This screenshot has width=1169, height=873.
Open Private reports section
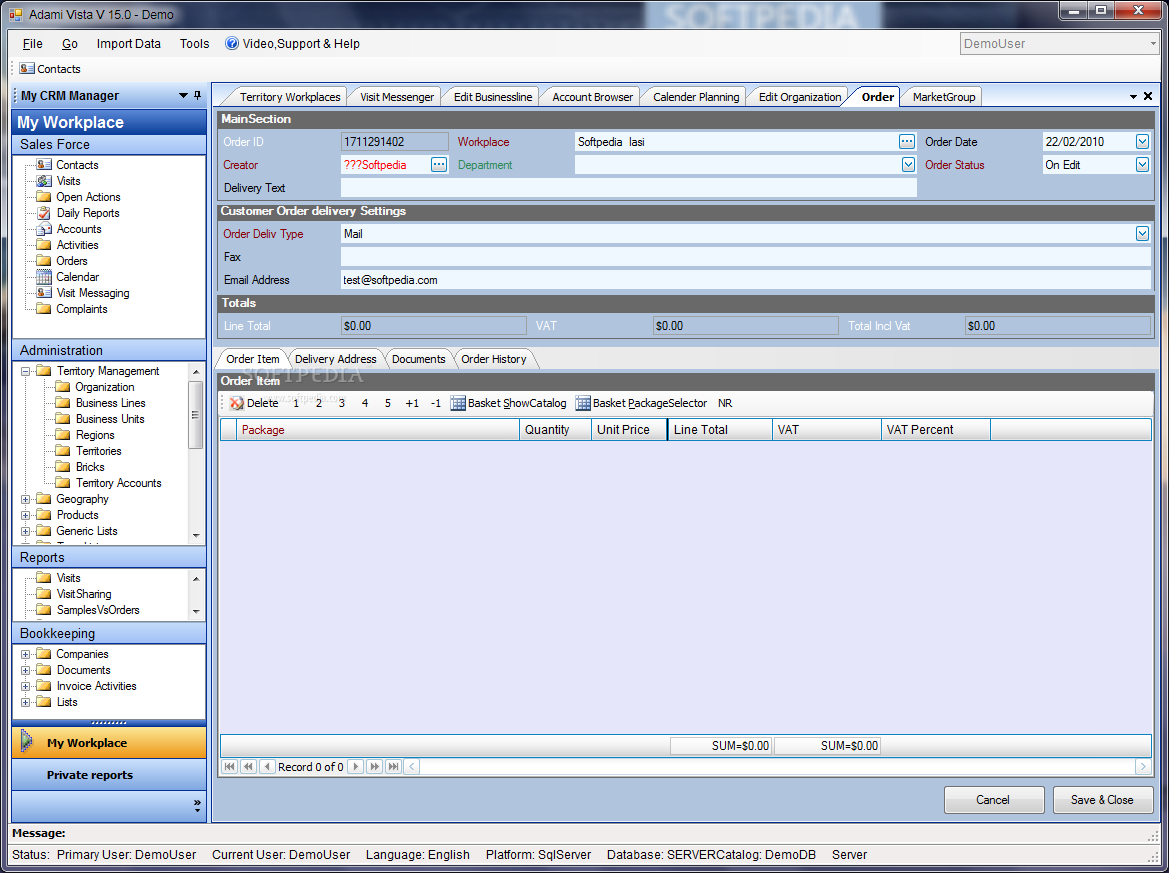pyautogui.click(x=109, y=775)
